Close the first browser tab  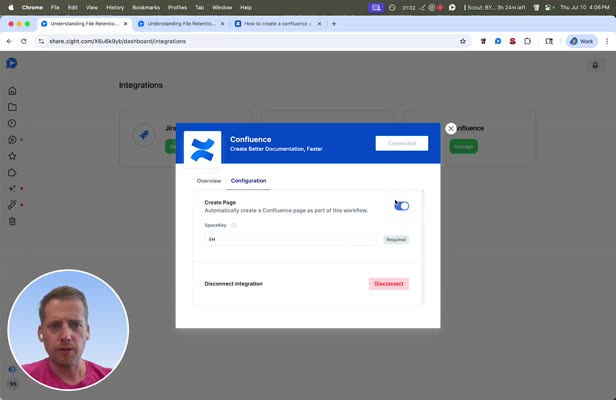point(125,24)
